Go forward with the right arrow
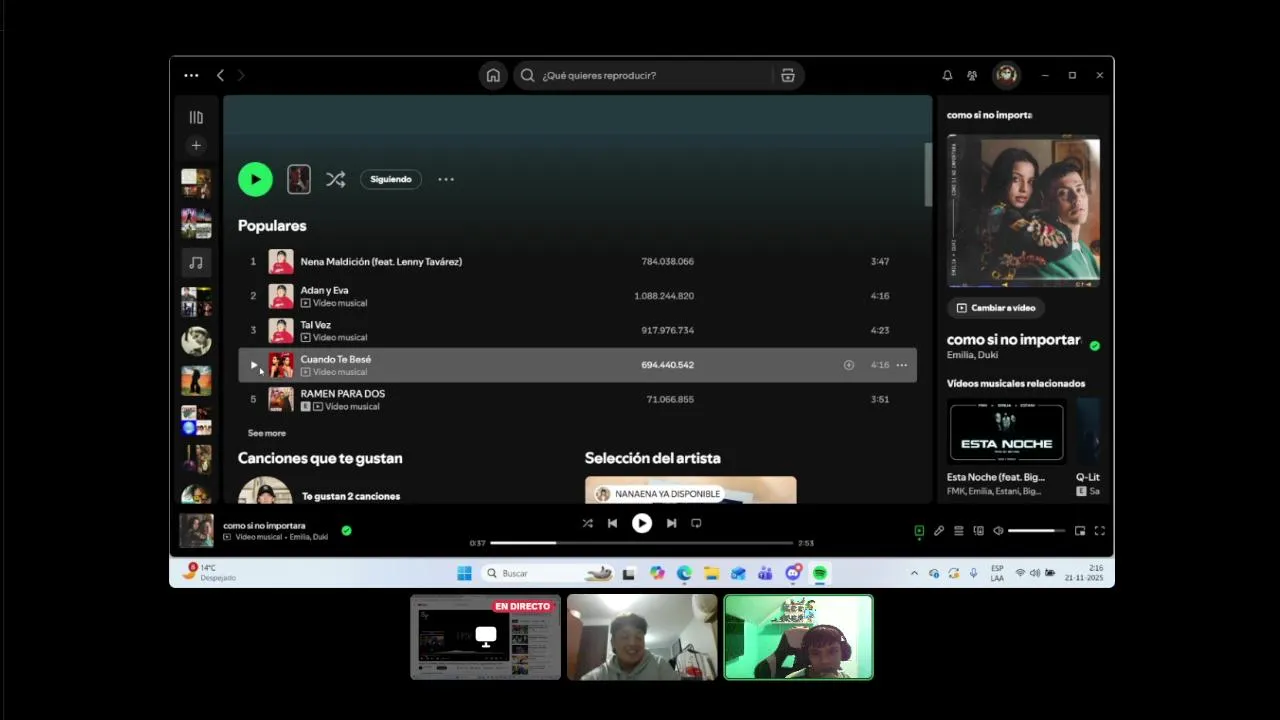 coord(241,75)
